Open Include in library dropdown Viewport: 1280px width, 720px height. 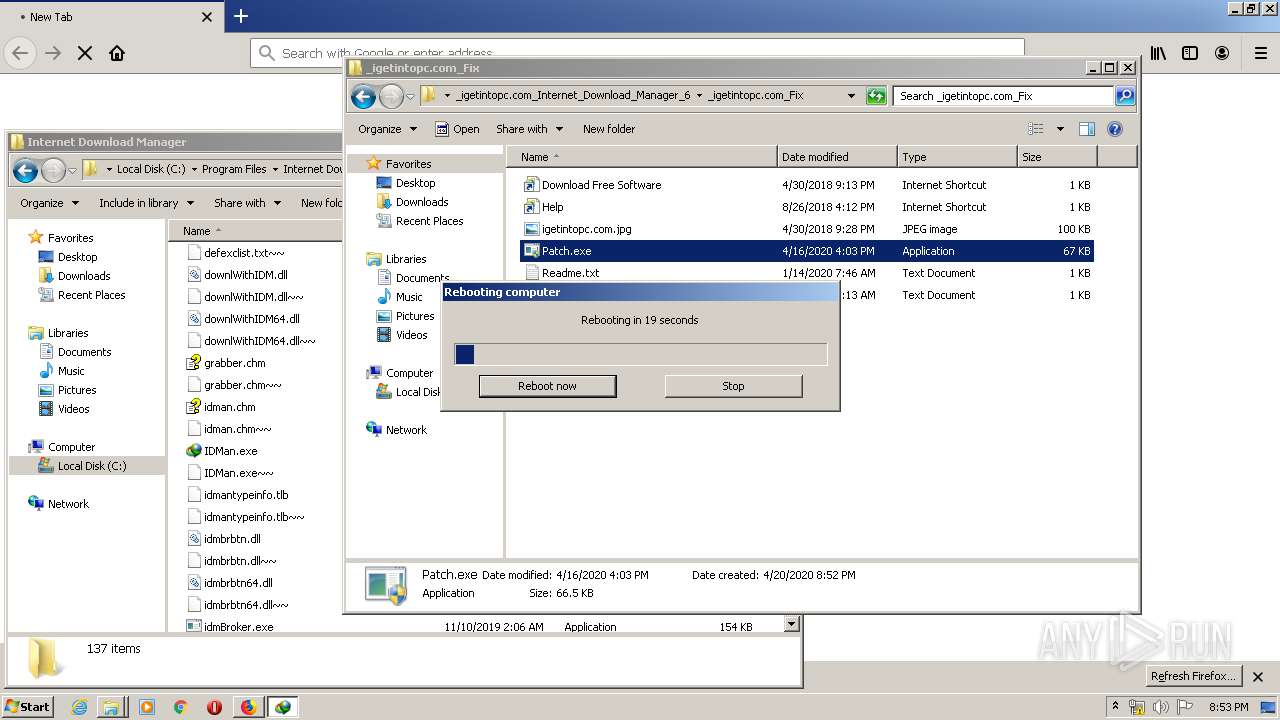[145, 203]
